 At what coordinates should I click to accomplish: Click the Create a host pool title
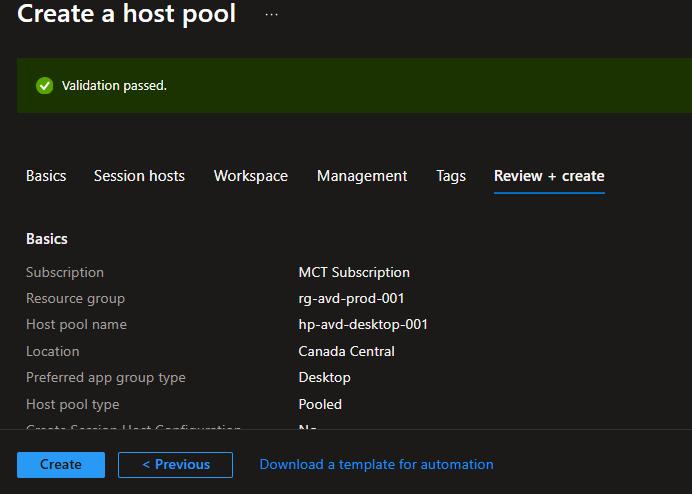click(127, 14)
